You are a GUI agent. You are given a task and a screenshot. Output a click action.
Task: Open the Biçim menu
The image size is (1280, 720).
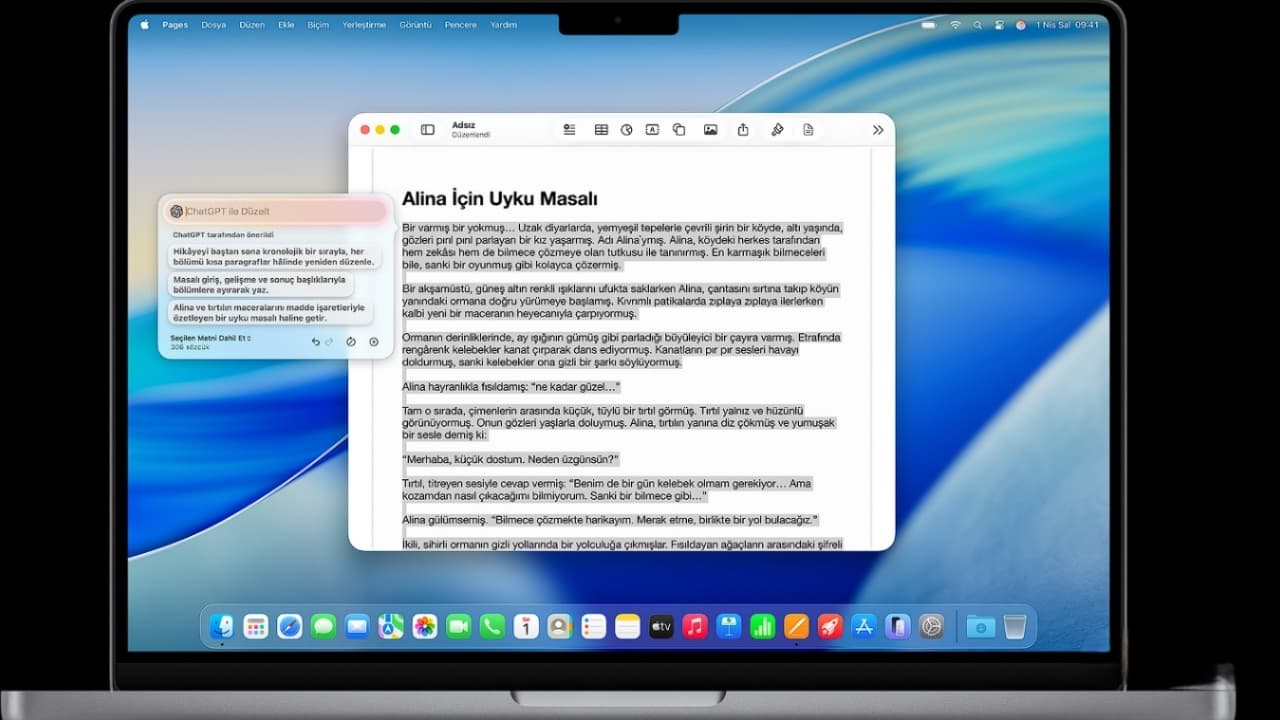[318, 24]
